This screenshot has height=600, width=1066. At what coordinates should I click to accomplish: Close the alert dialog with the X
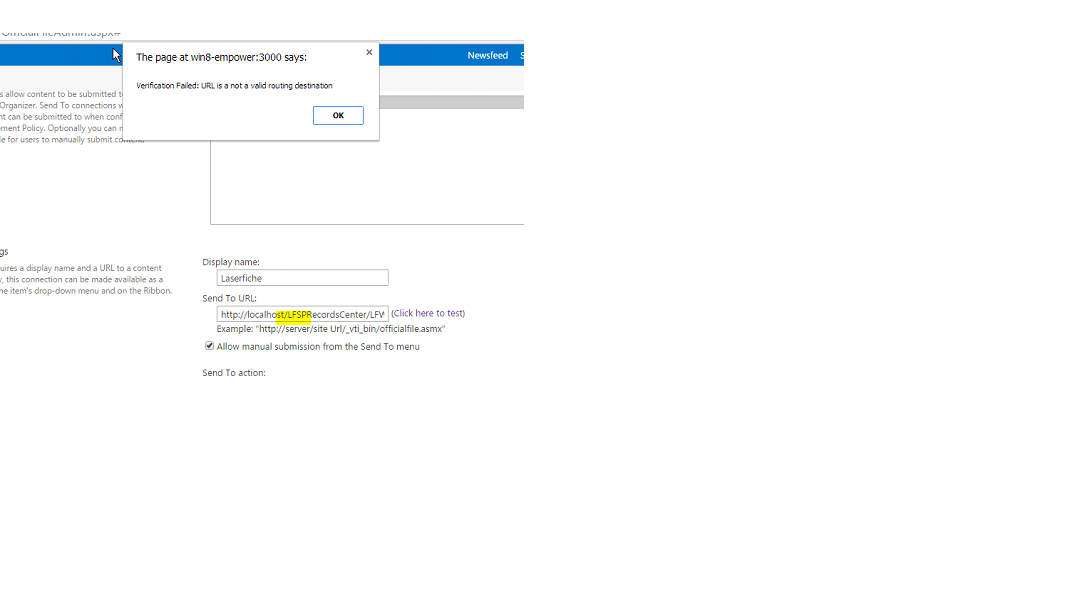click(x=369, y=52)
